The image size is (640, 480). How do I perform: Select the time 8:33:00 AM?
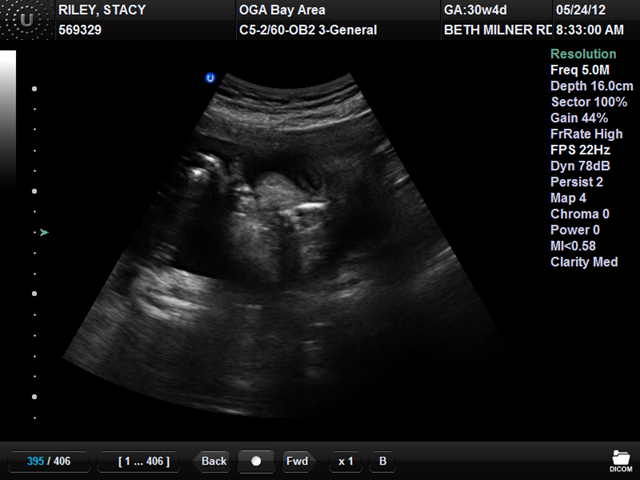pos(589,30)
